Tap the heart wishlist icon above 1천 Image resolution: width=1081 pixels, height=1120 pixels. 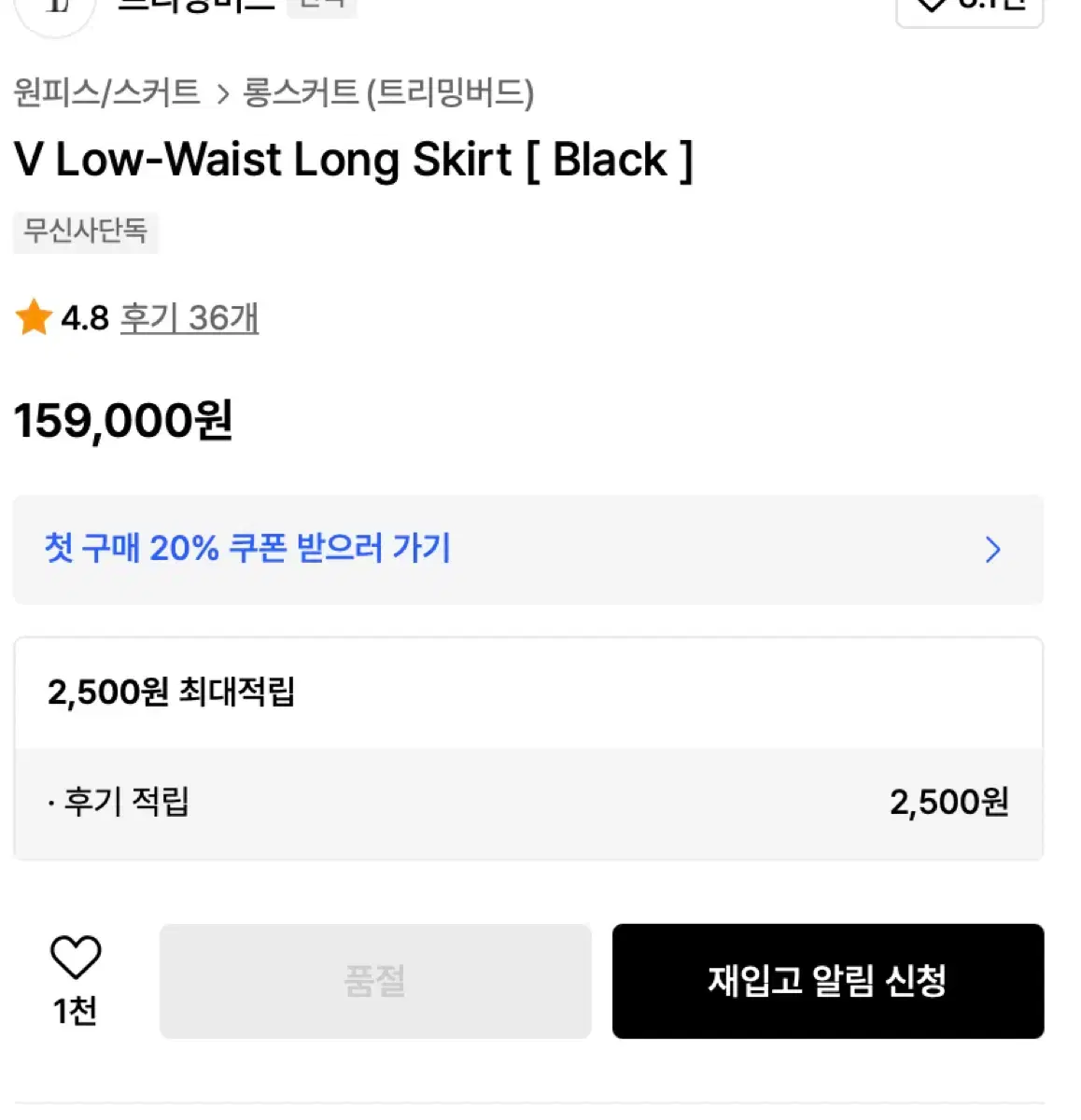pos(75,957)
